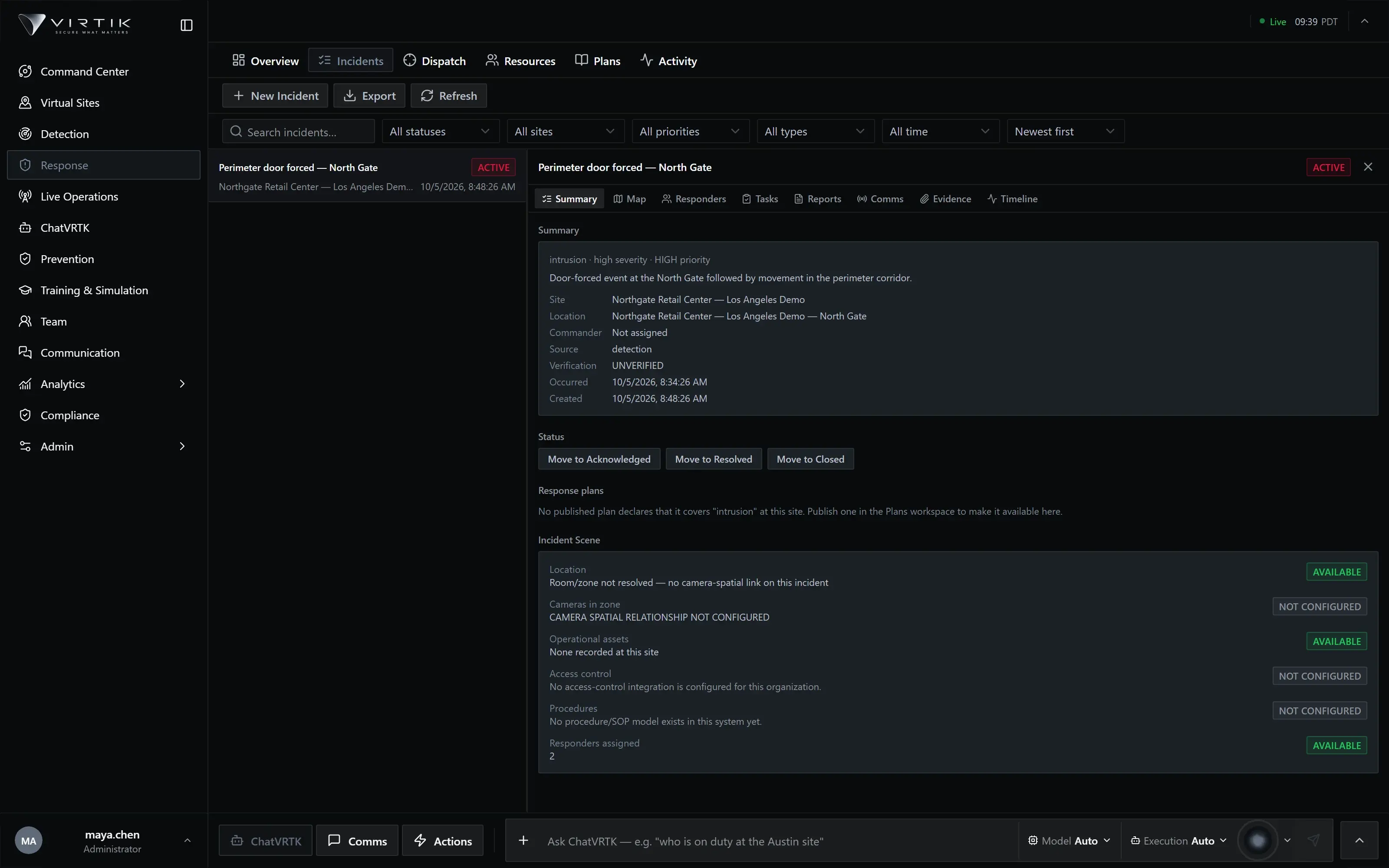The width and height of the screenshot is (1389, 868).
Task: Open the All time dropdown
Action: 940,132
